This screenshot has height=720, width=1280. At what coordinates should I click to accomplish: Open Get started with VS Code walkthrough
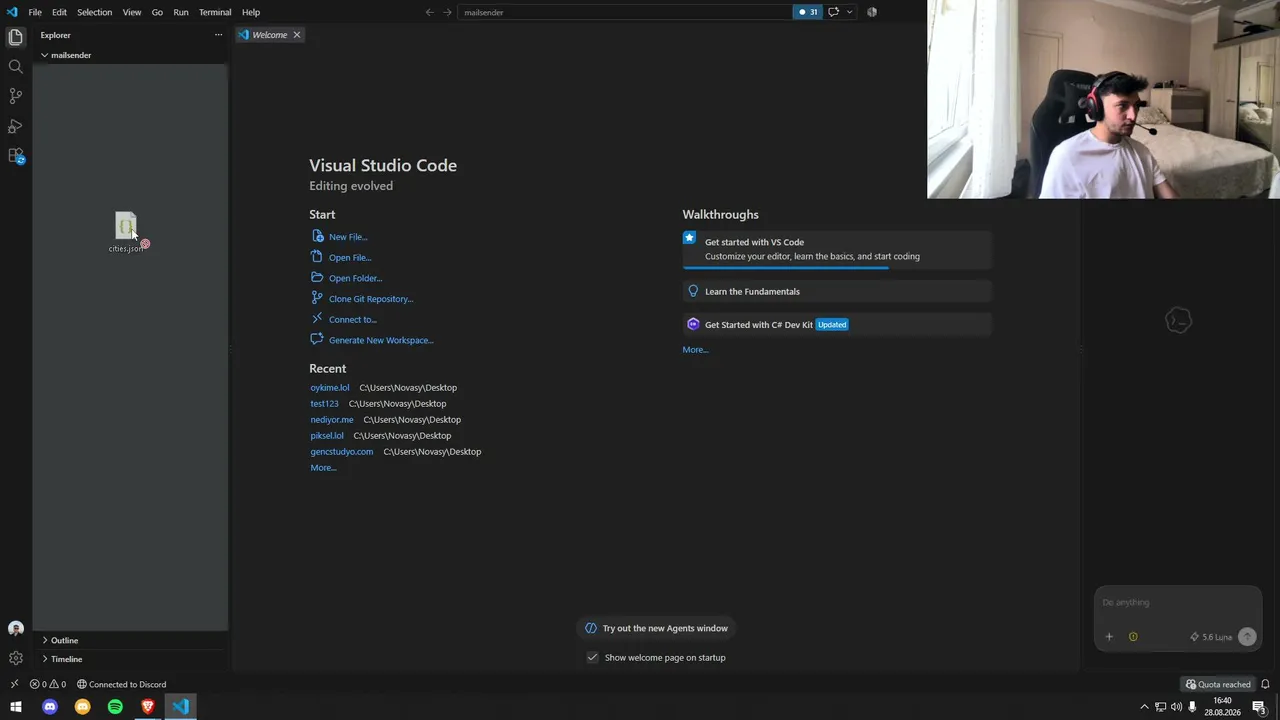tap(837, 249)
